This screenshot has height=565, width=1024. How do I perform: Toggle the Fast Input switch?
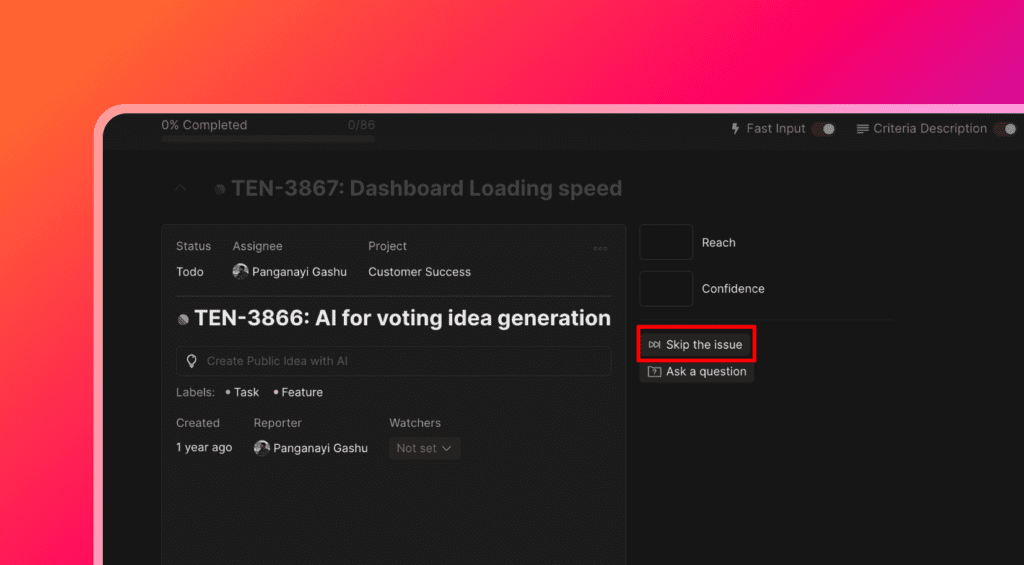click(824, 129)
